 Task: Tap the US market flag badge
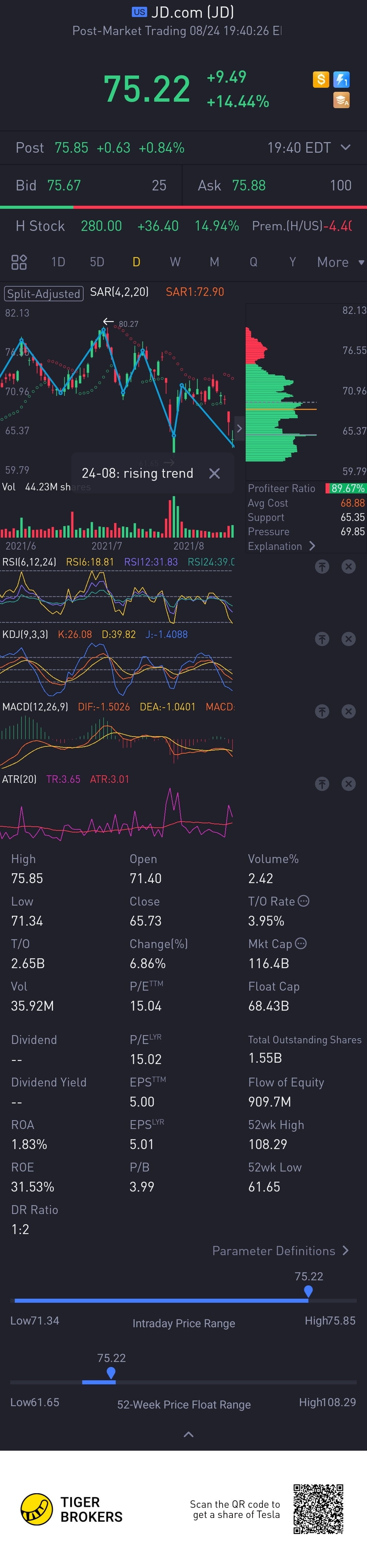point(139,12)
